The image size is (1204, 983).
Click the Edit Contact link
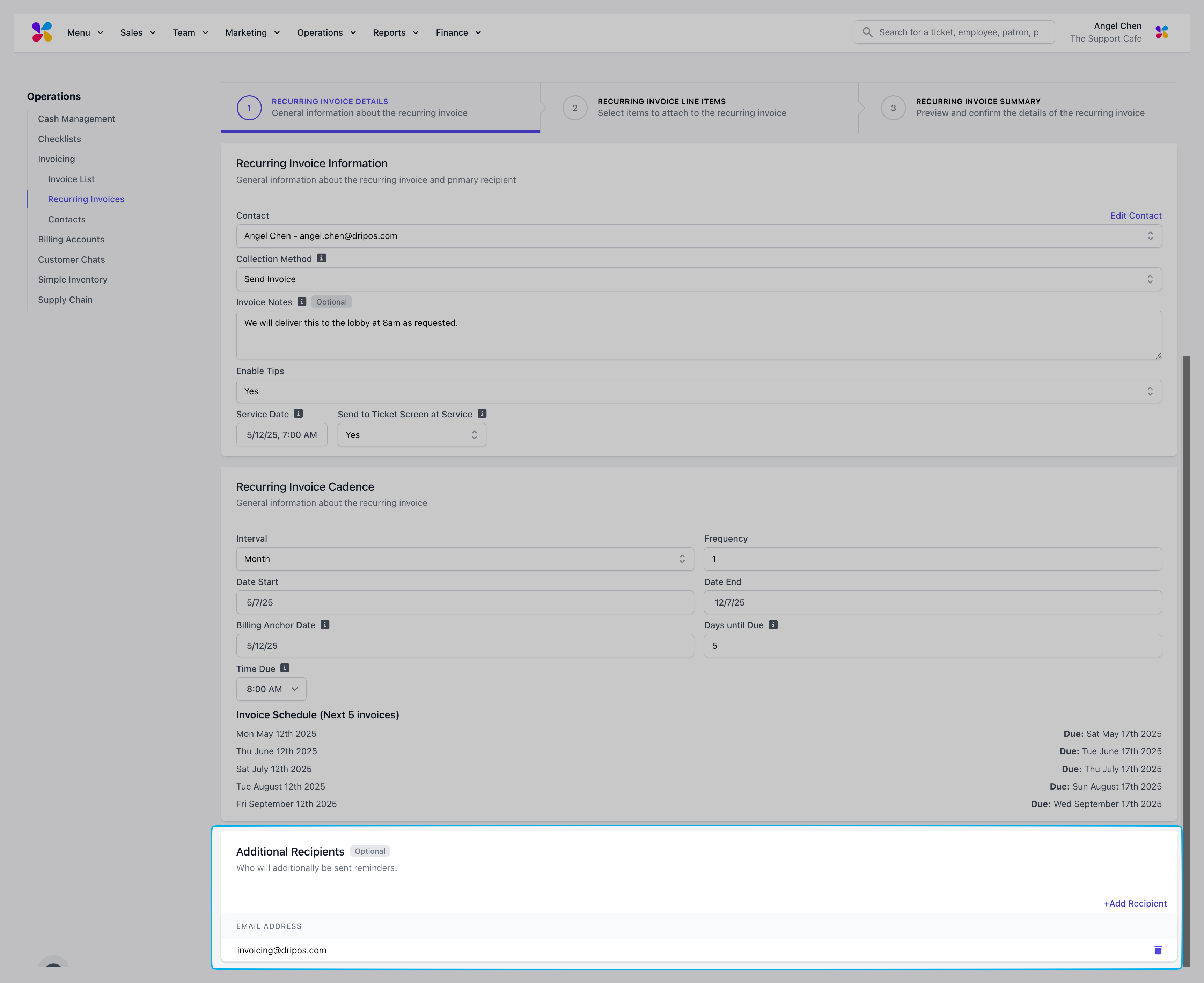point(1136,216)
